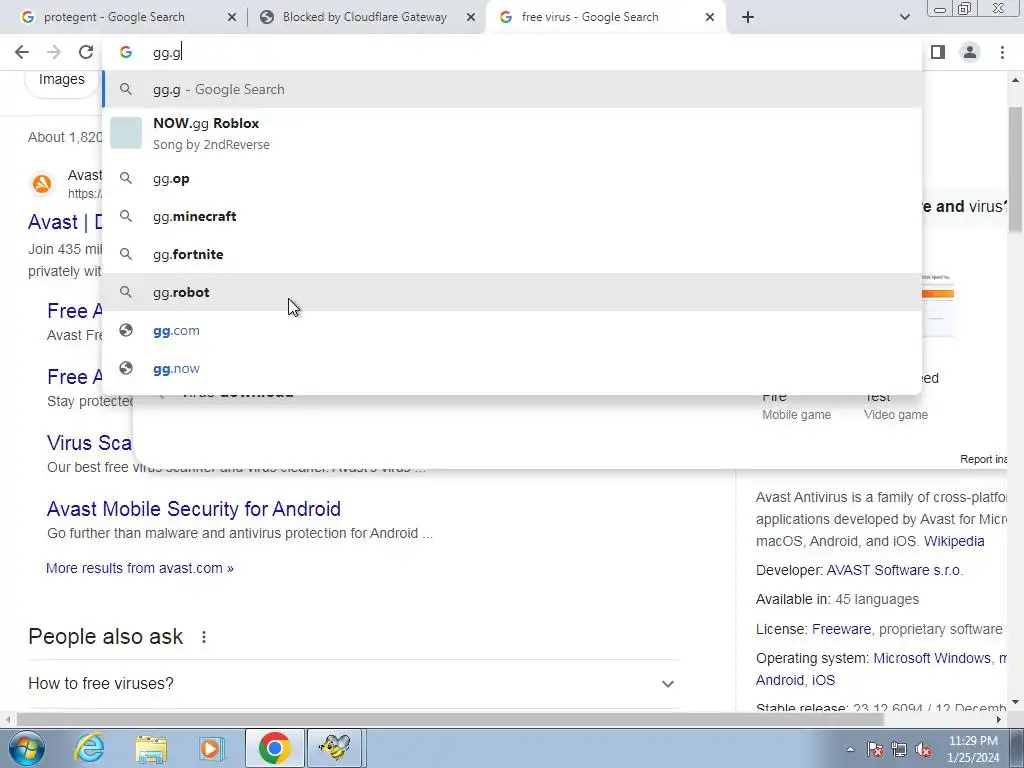Open Windows Explorer folder from taskbar
1024x768 pixels.
coord(152,748)
